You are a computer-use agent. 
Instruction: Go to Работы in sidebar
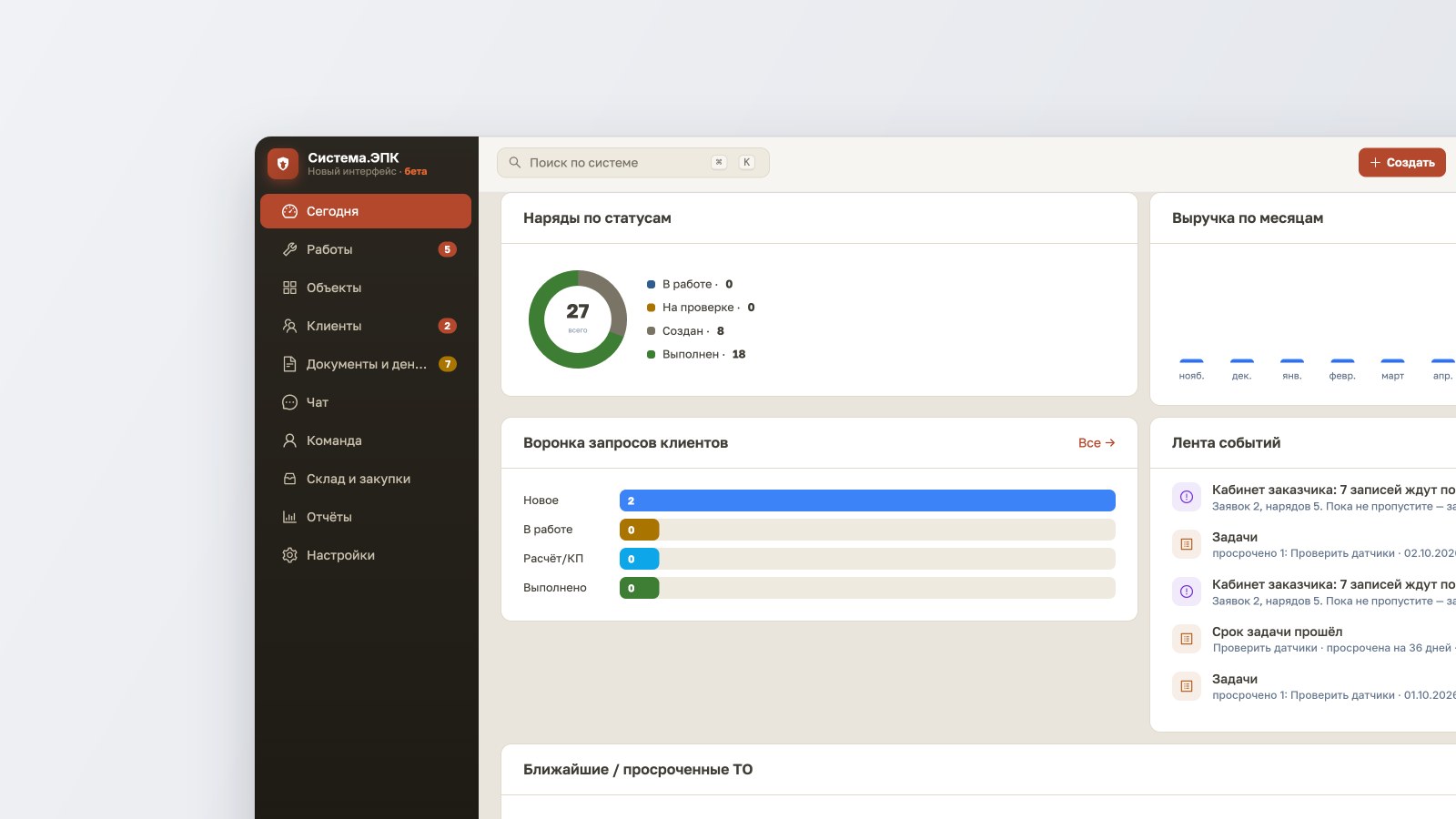pos(366,249)
